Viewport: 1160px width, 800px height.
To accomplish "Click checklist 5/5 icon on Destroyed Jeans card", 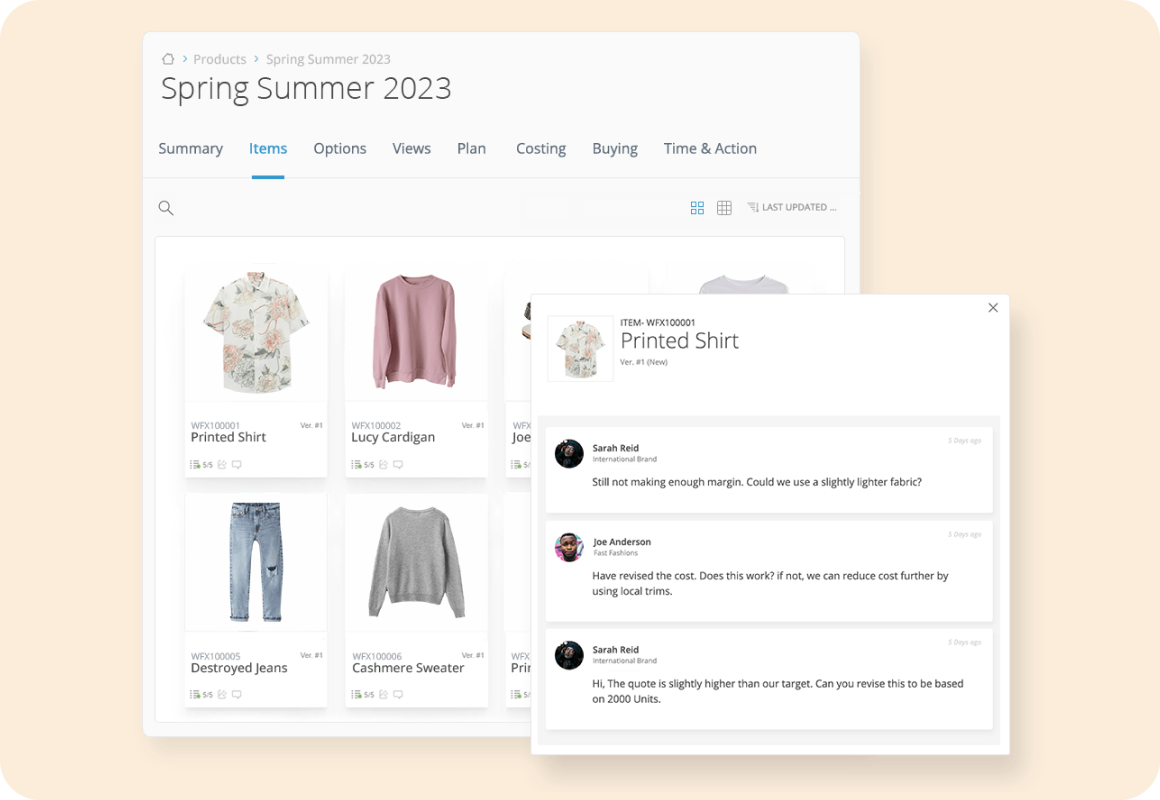I will pos(201,695).
